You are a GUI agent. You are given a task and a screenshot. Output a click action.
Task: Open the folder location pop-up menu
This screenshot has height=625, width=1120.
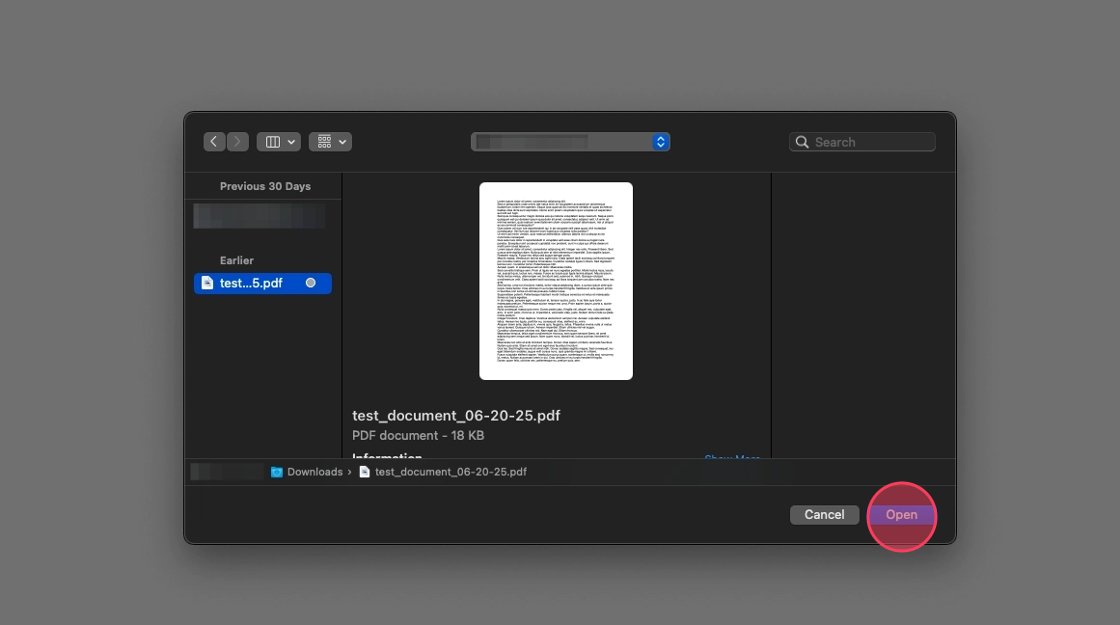(x=570, y=142)
